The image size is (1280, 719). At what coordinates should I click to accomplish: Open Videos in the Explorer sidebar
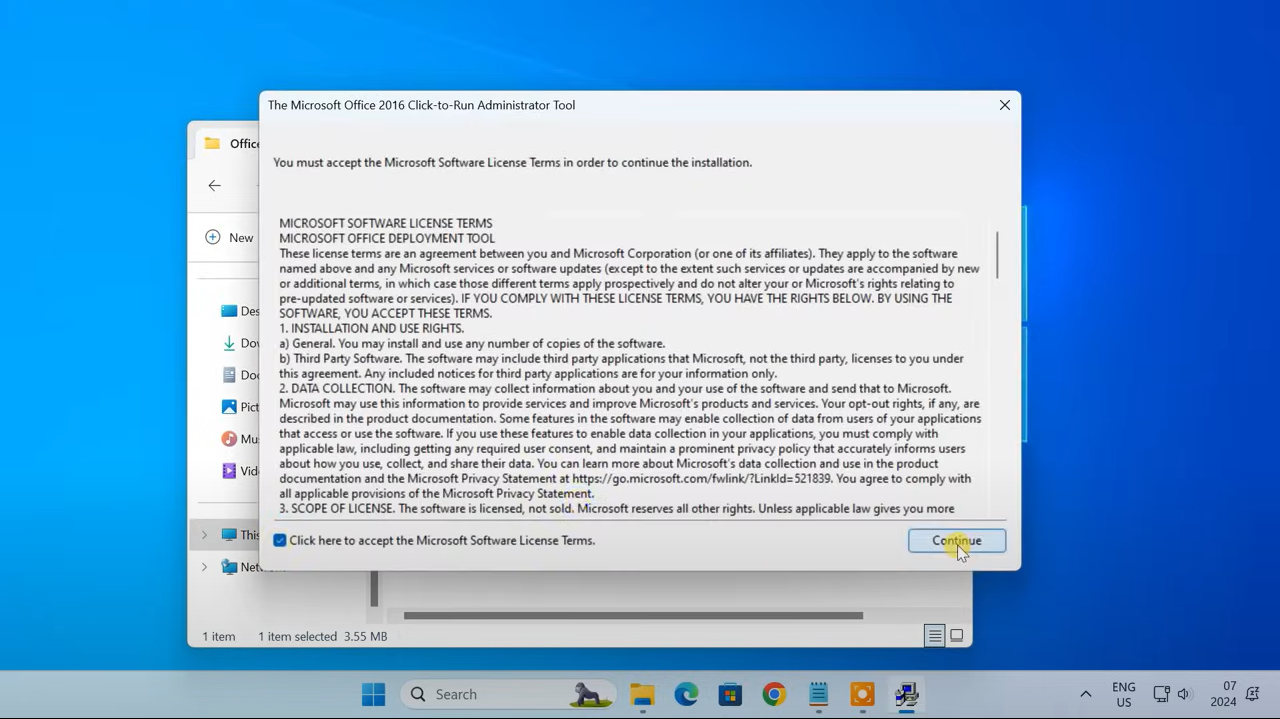point(240,471)
